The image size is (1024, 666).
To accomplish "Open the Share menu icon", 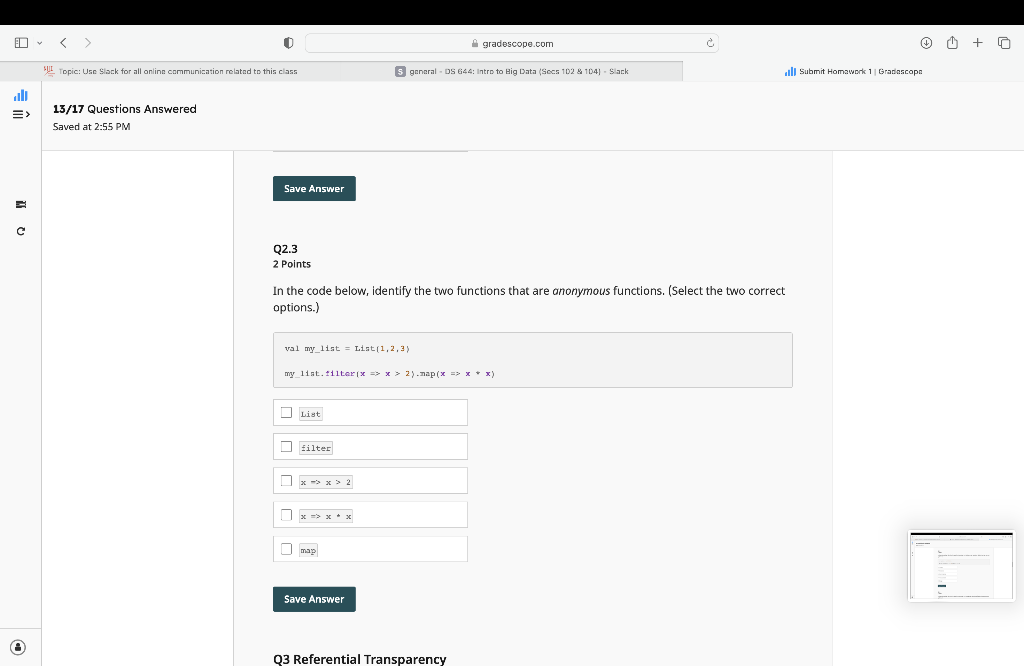I will [952, 43].
